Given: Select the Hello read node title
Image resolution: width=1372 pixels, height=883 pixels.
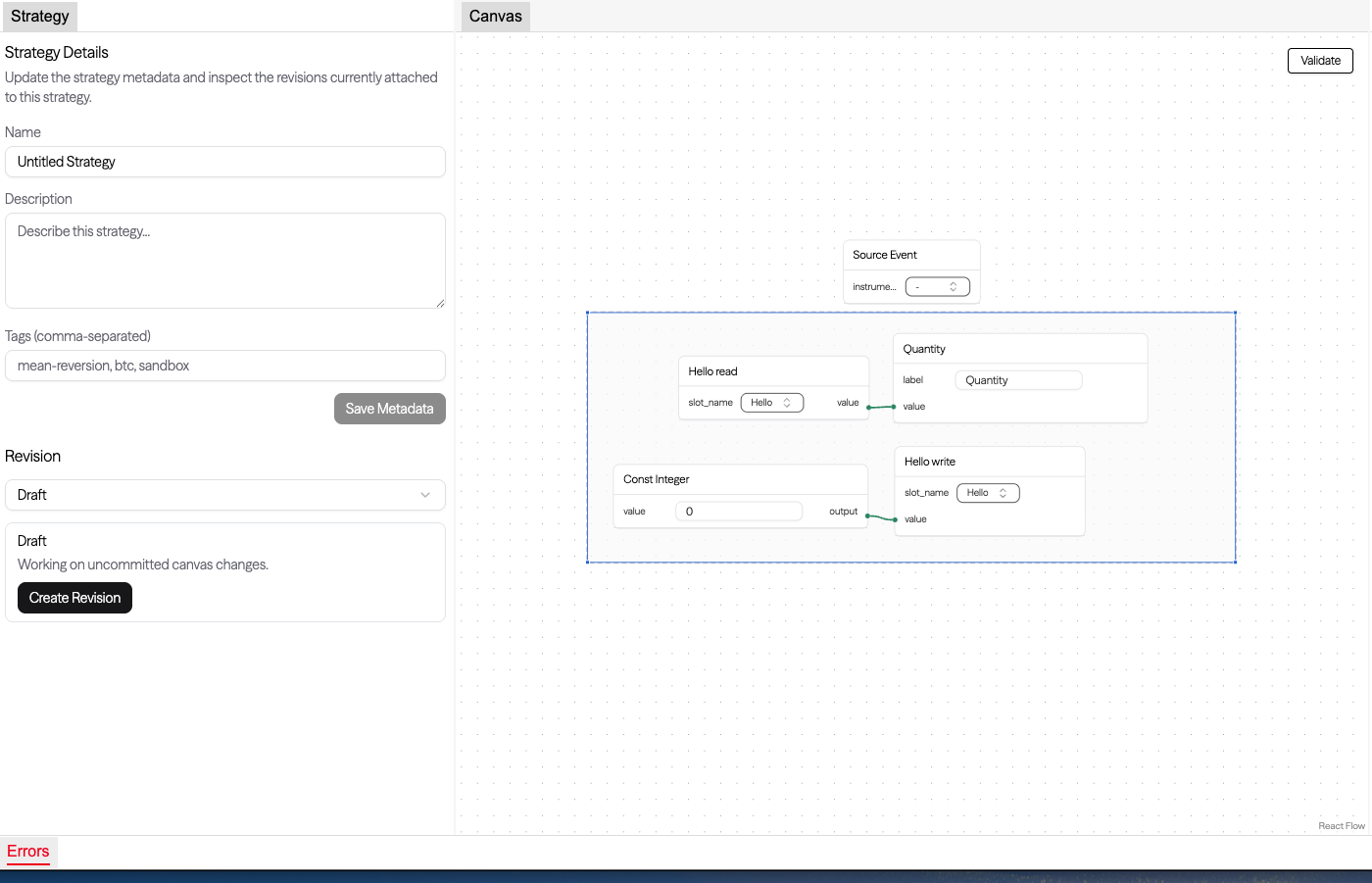Looking at the screenshot, I should click(x=712, y=371).
